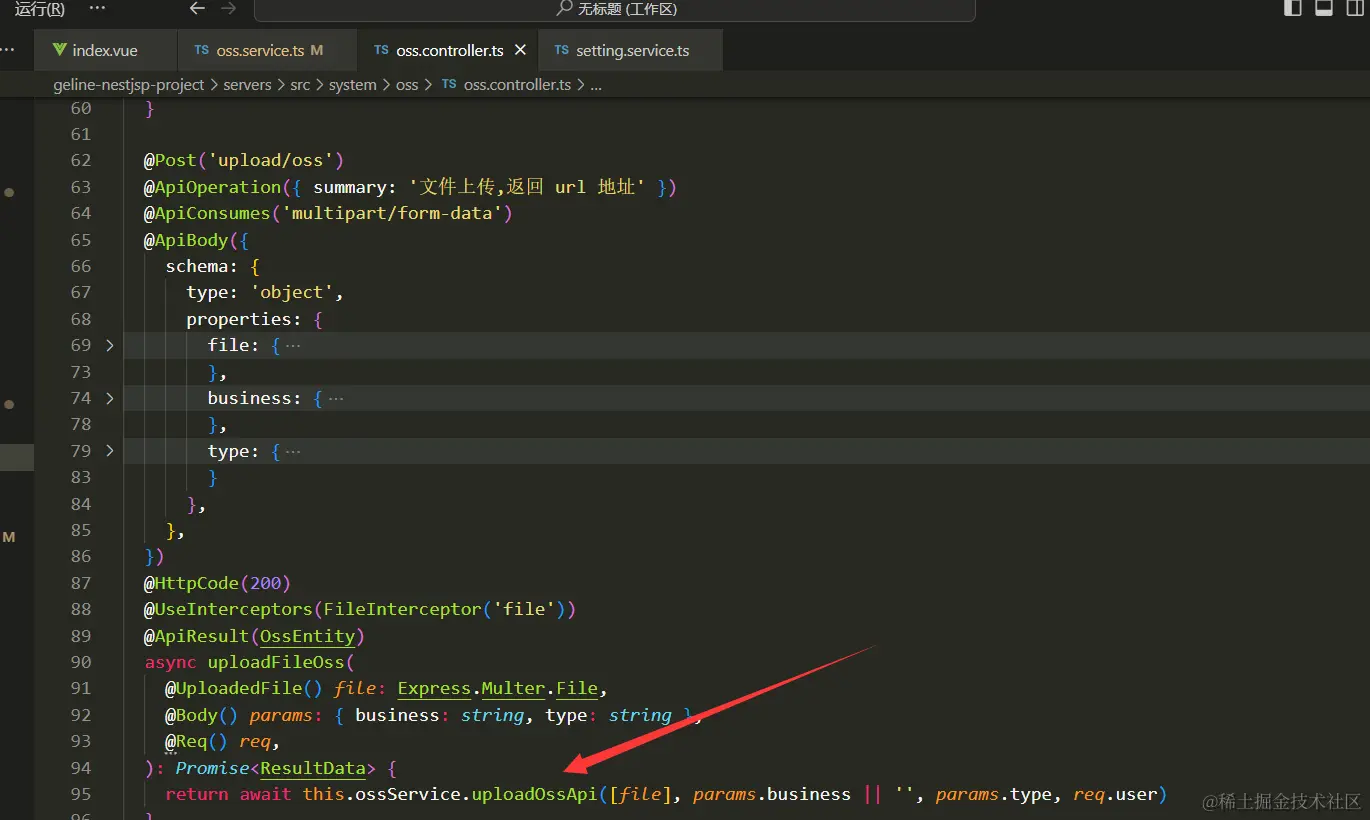Viewport: 1370px width, 820px height.
Task: Select the oss.controller.ts editor tab
Action: pyautogui.click(x=449, y=50)
